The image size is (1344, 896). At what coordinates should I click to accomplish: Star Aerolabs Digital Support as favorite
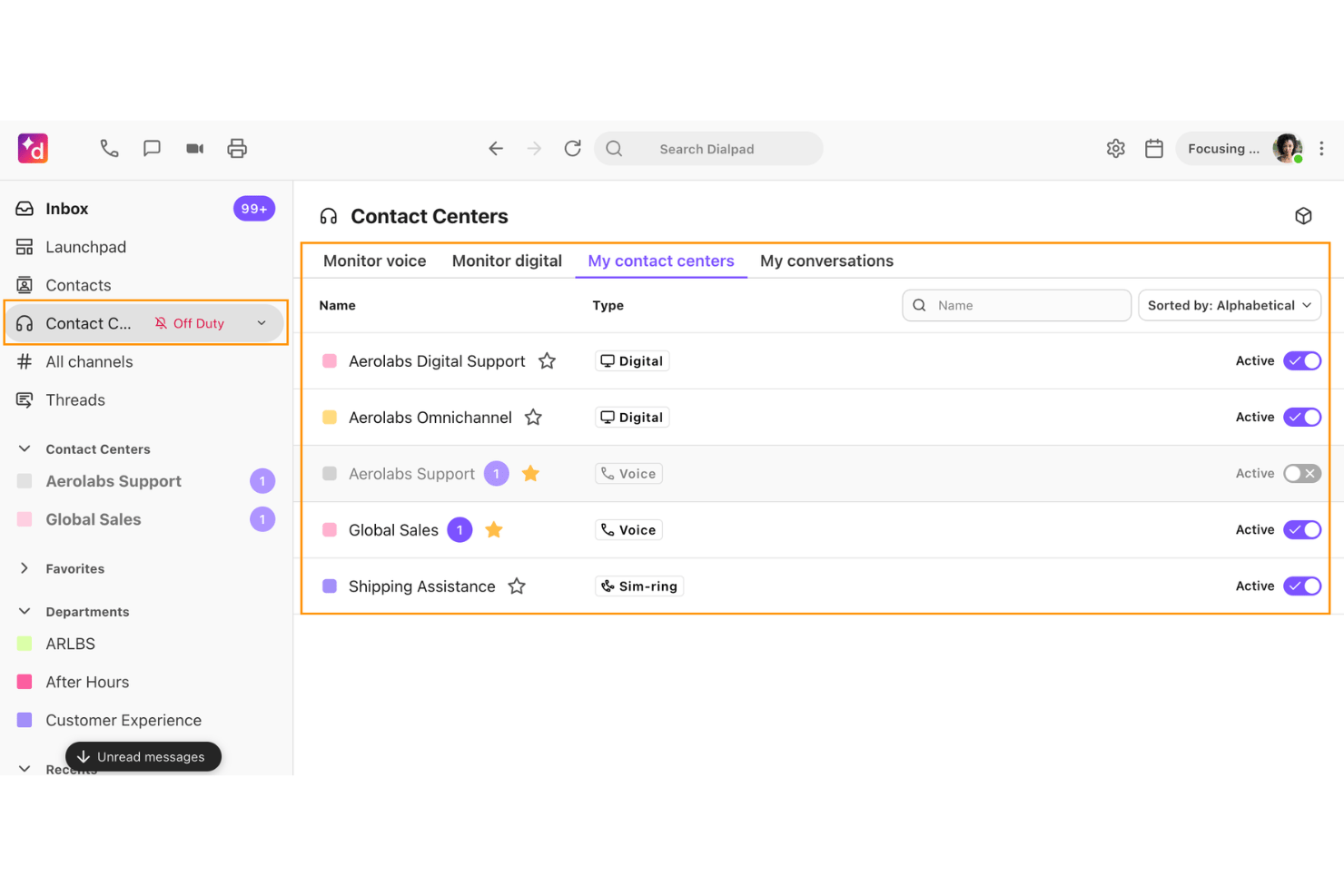coord(547,361)
